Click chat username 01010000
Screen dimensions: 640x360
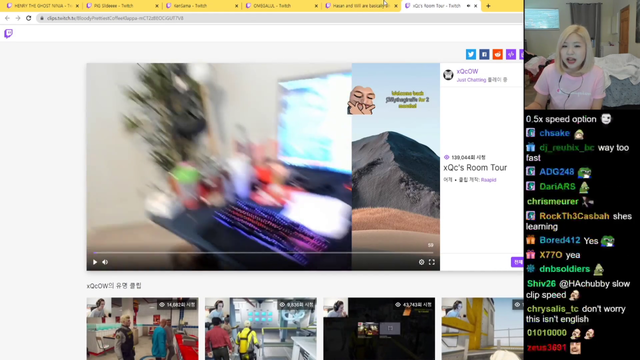[547, 333]
